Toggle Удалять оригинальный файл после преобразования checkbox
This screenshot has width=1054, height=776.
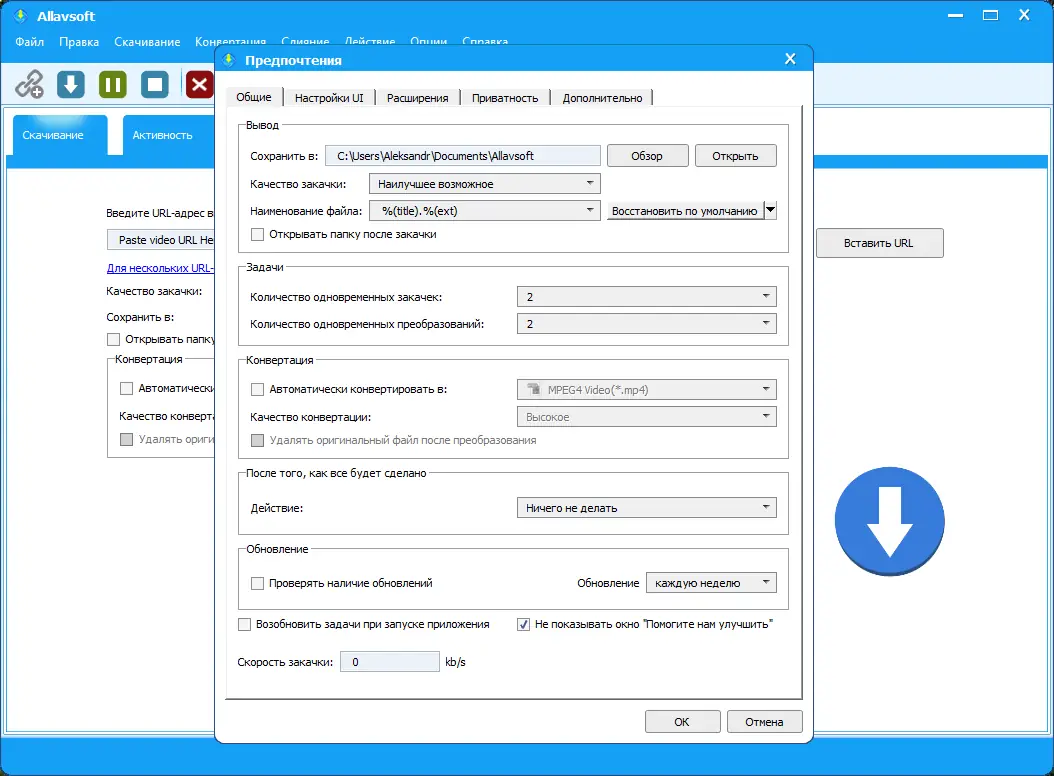point(257,440)
